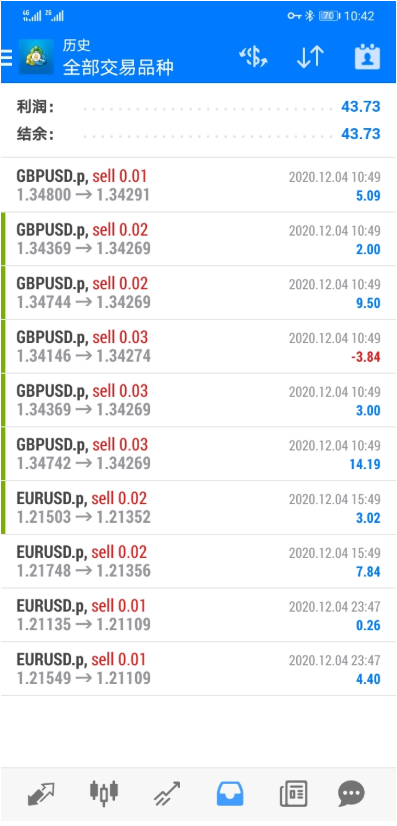This screenshot has height=826, width=397.
Task: Select the EURUSD.p trade with 0.26 profit
Action: pyautogui.click(x=198, y=615)
